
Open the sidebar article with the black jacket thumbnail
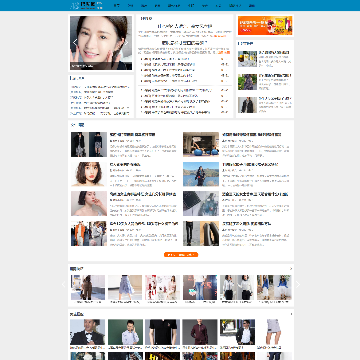pyautogui.click(x=247, y=105)
